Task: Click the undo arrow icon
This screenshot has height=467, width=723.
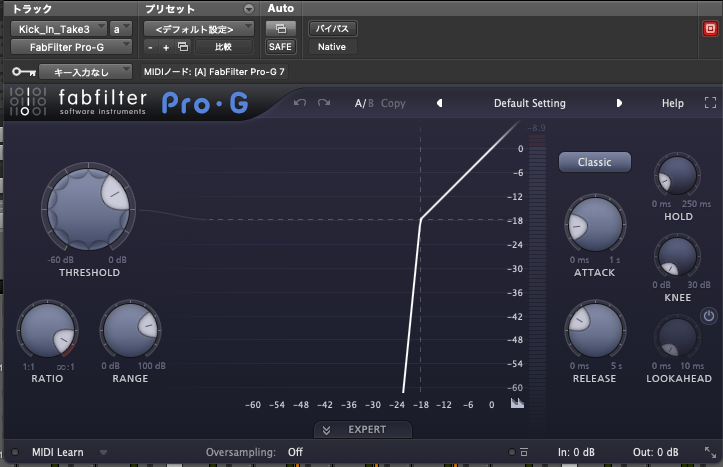Action: [300, 102]
